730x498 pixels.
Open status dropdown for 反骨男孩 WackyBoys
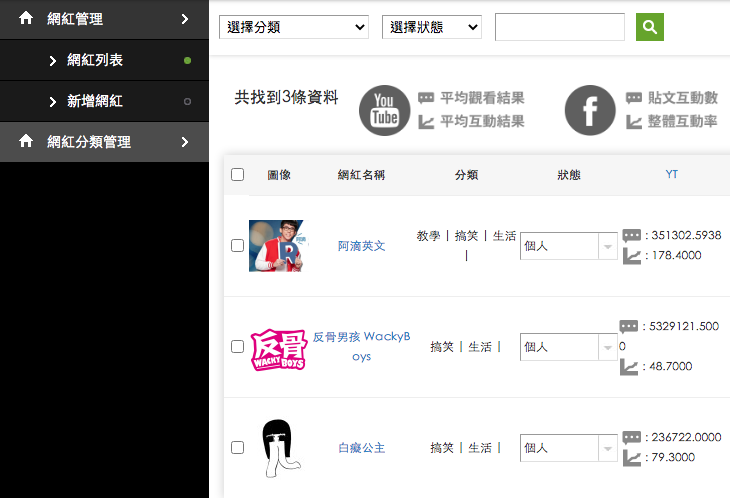pyautogui.click(x=569, y=347)
